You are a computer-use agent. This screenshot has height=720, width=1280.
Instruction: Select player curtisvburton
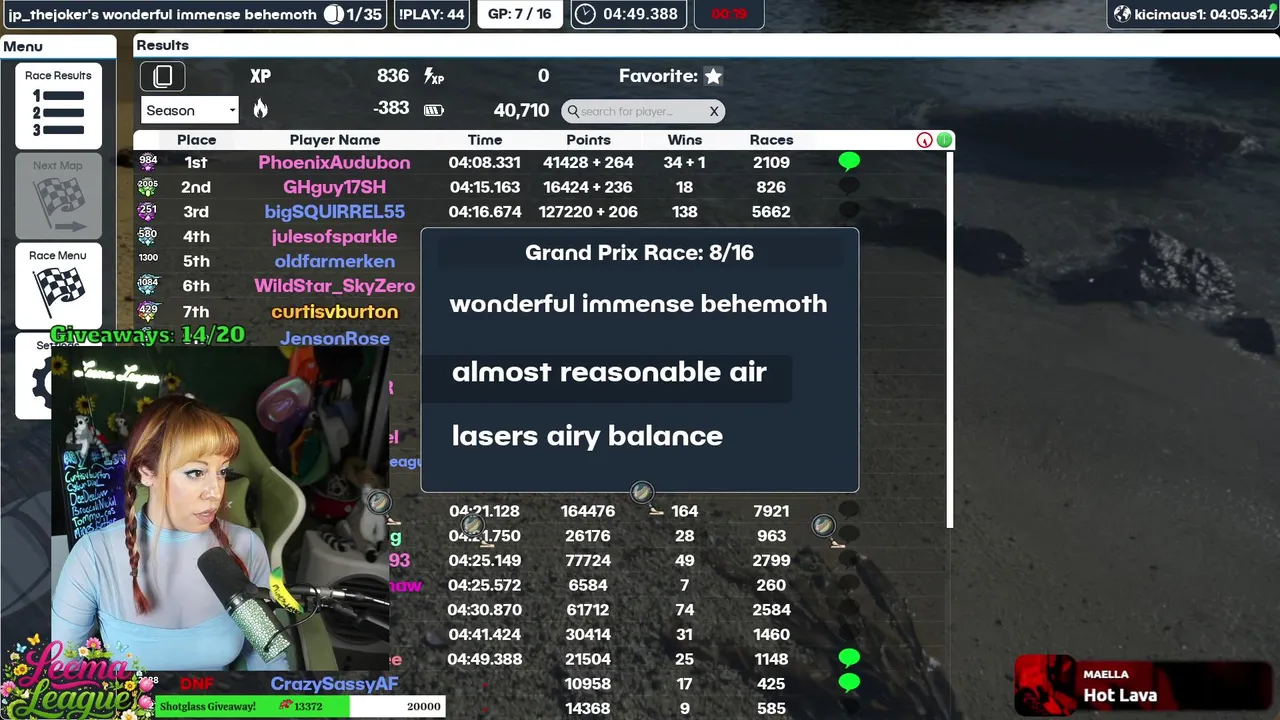click(x=334, y=312)
